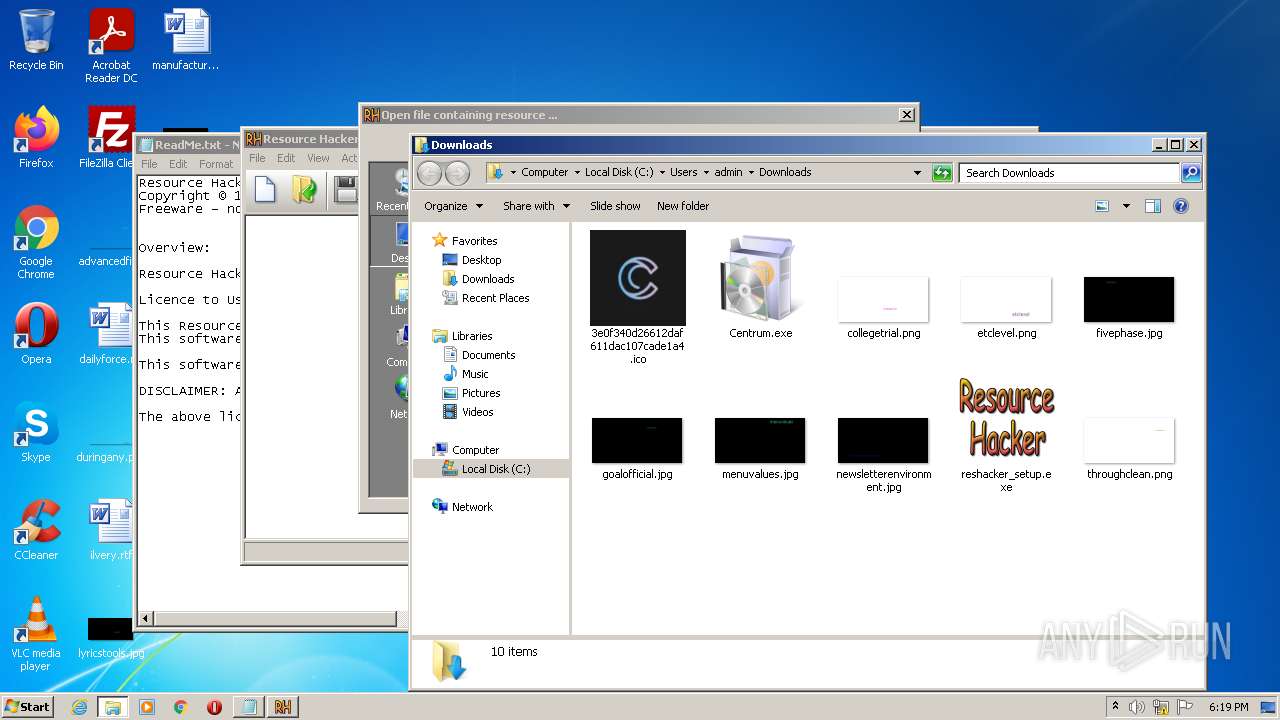The image size is (1280, 720).
Task: Open Format menu in ReadMe Notepad window
Action: tap(215, 164)
